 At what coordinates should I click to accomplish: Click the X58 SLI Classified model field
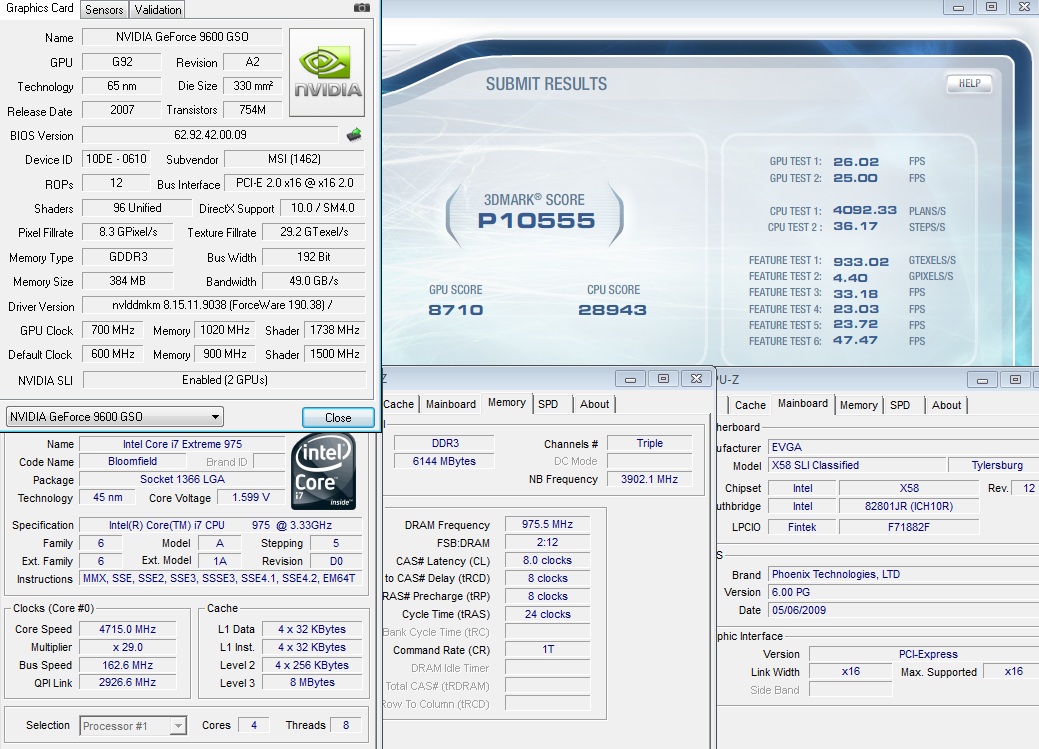click(855, 465)
